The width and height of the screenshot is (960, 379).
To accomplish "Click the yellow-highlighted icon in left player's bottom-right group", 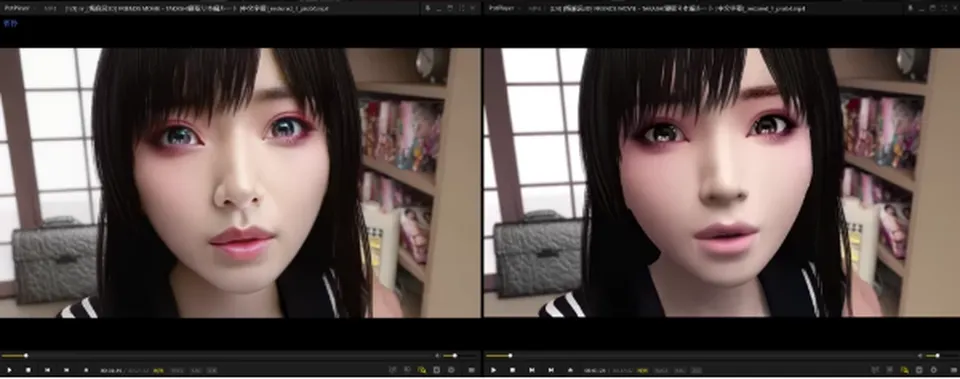I will tap(422, 370).
